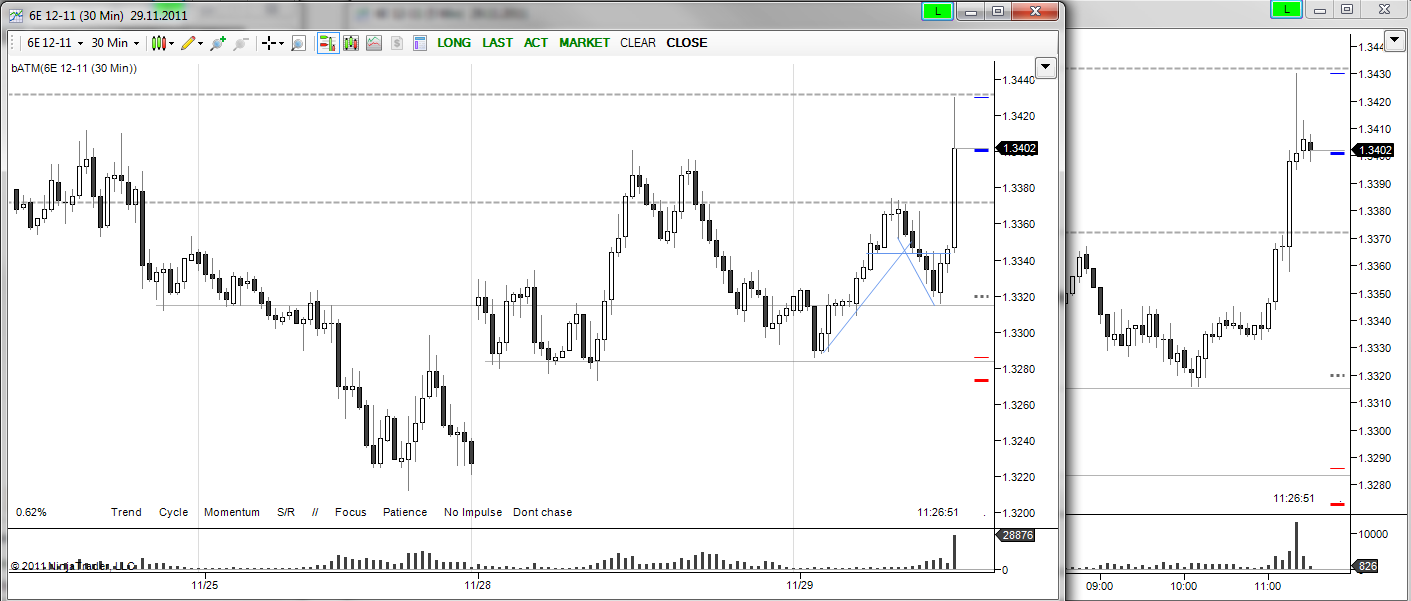Click the 28876 volume marker
1411x601 pixels.
pos(1016,536)
